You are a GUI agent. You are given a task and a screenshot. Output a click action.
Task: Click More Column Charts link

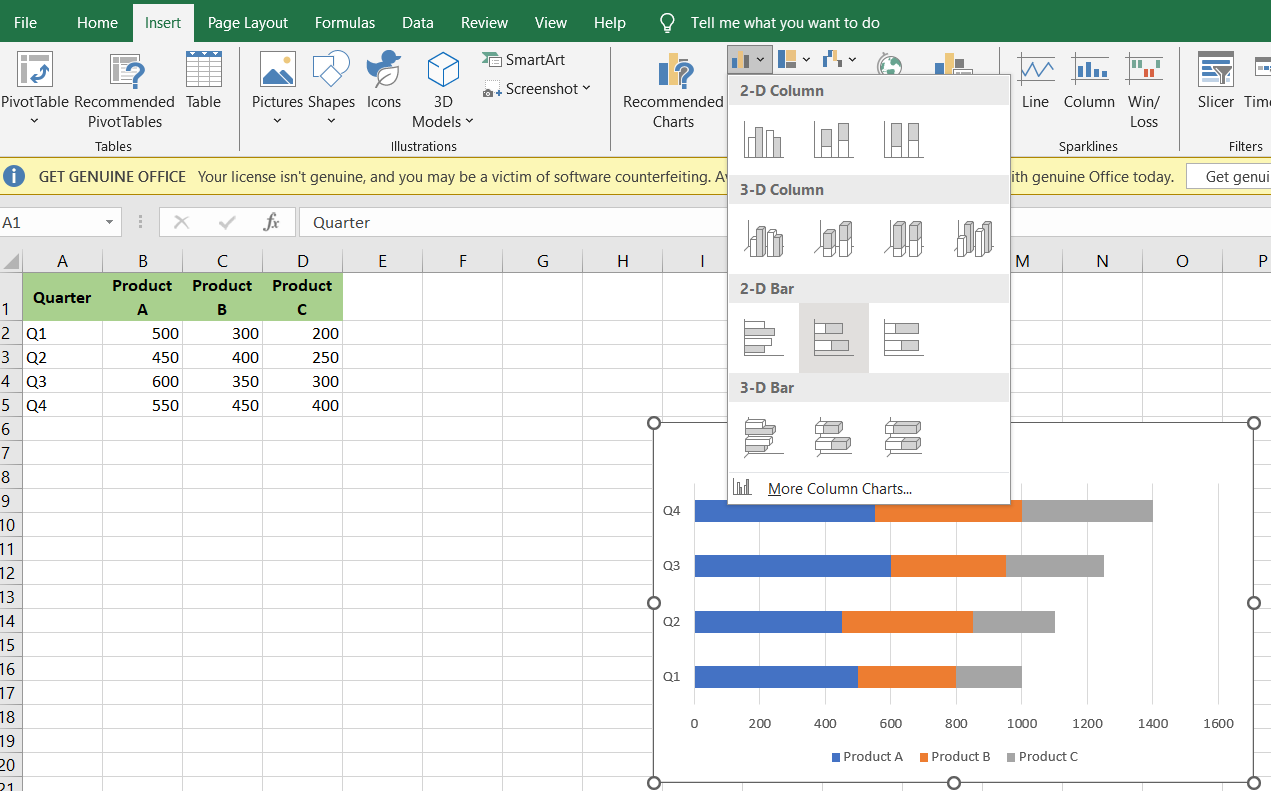point(838,487)
